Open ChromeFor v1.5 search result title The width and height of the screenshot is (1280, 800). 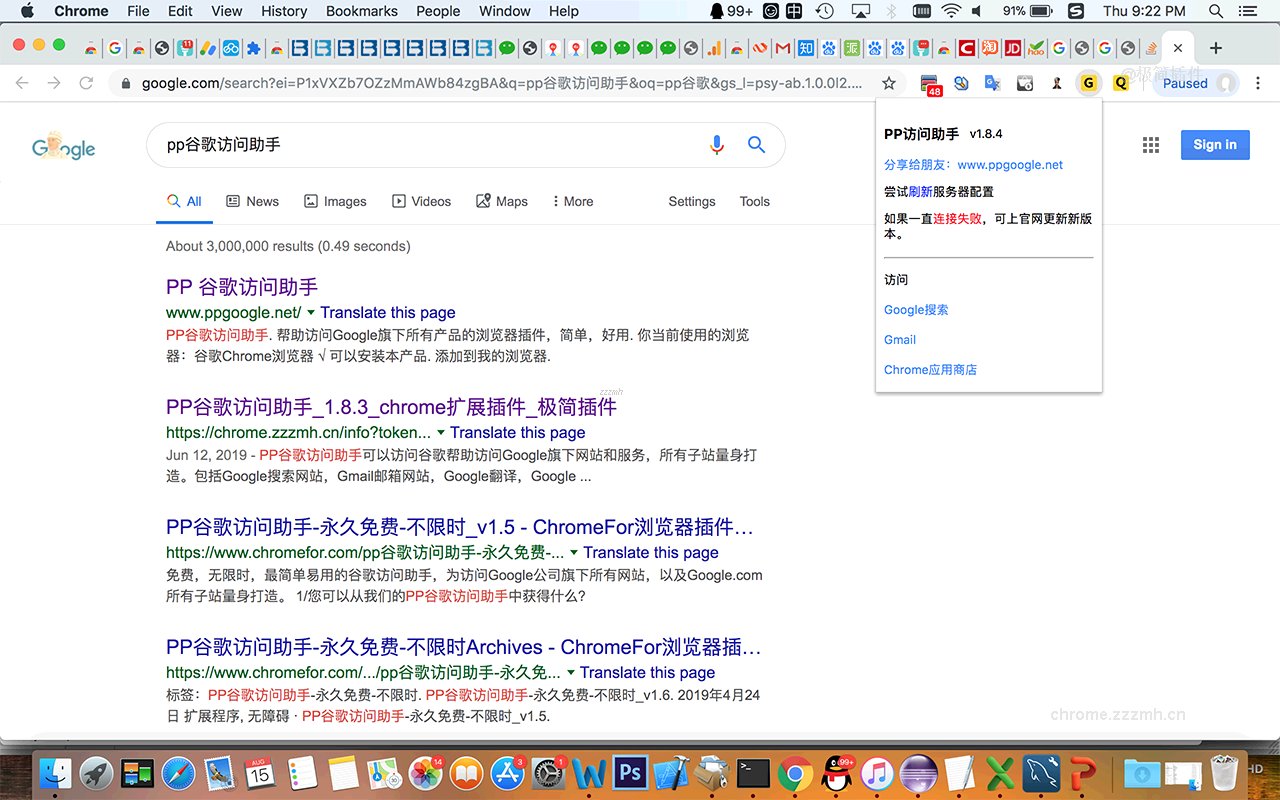(460, 527)
